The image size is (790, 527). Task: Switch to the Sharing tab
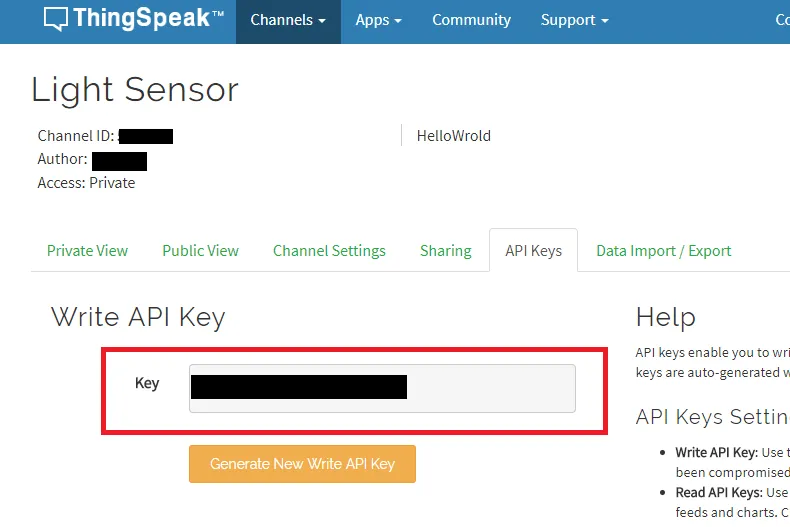click(x=445, y=251)
